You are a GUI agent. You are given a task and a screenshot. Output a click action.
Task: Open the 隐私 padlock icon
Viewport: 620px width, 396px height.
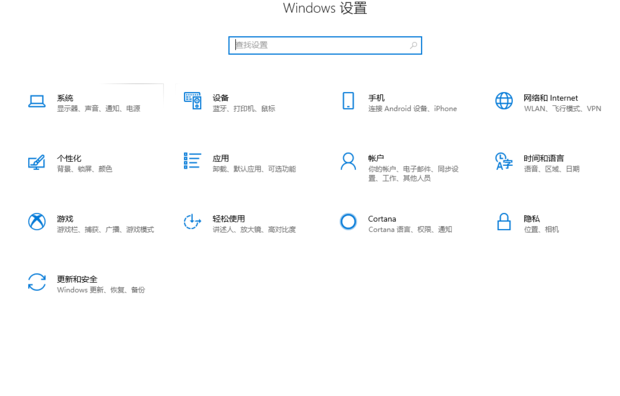pos(504,222)
